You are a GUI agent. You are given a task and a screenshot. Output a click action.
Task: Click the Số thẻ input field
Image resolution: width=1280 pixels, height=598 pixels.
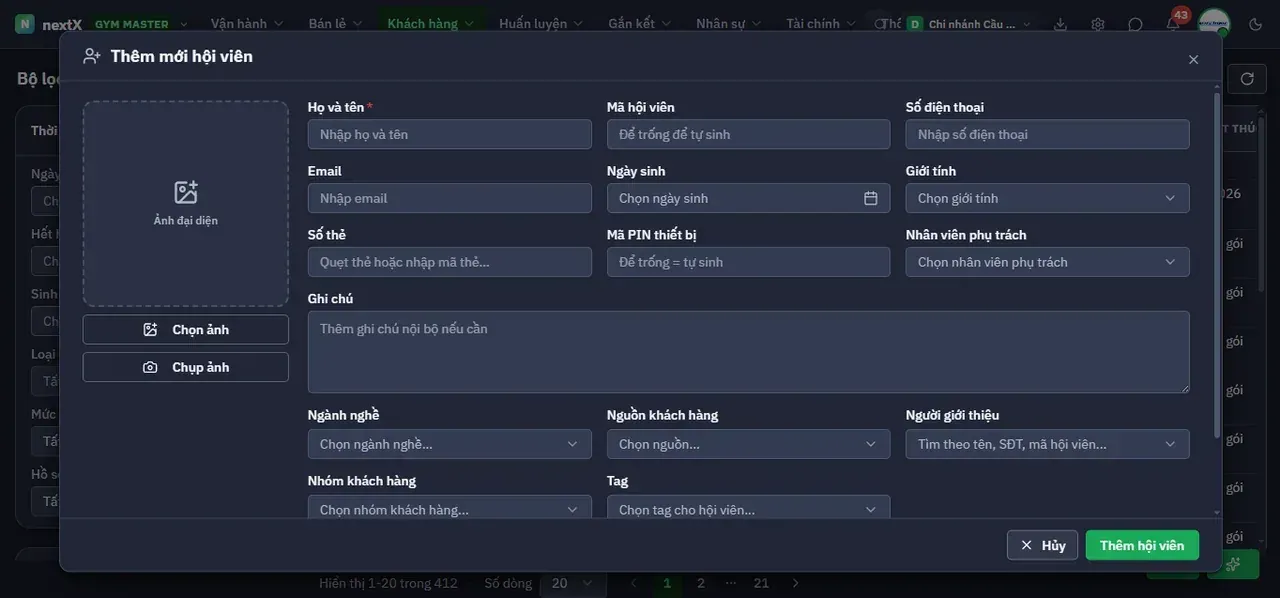(x=450, y=262)
